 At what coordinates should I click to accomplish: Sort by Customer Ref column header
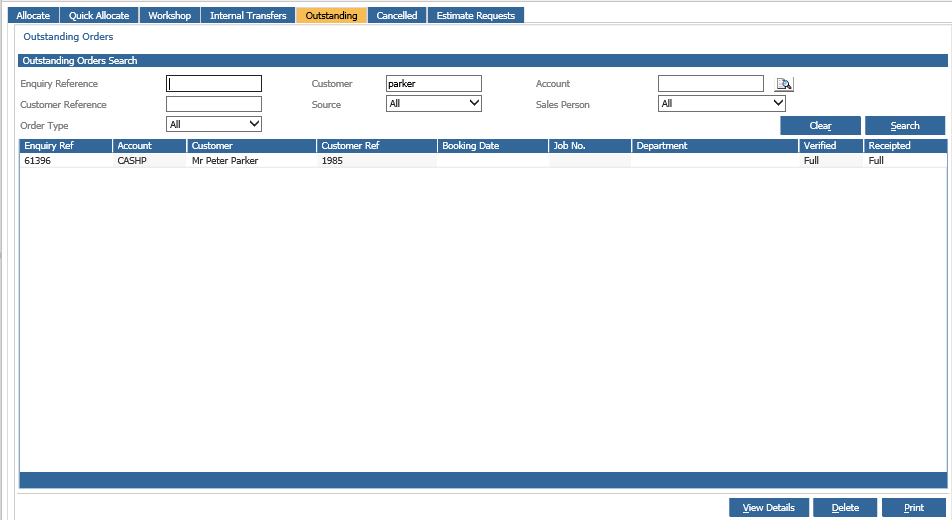[x=376, y=146]
